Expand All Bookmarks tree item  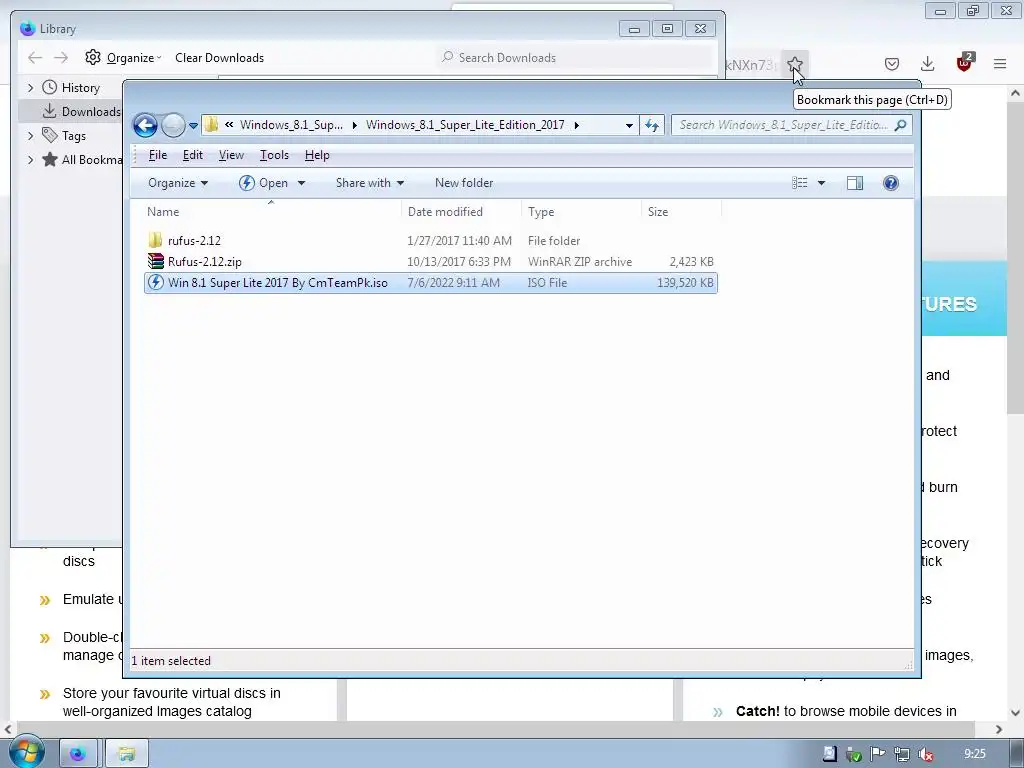click(30, 159)
